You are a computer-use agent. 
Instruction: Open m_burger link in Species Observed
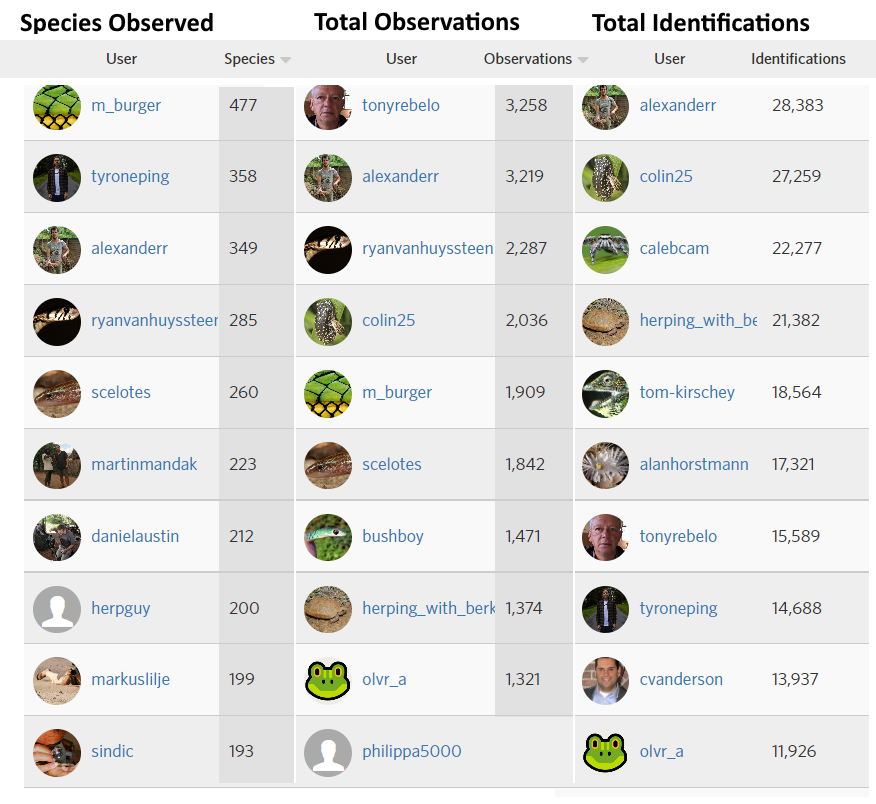[126, 105]
